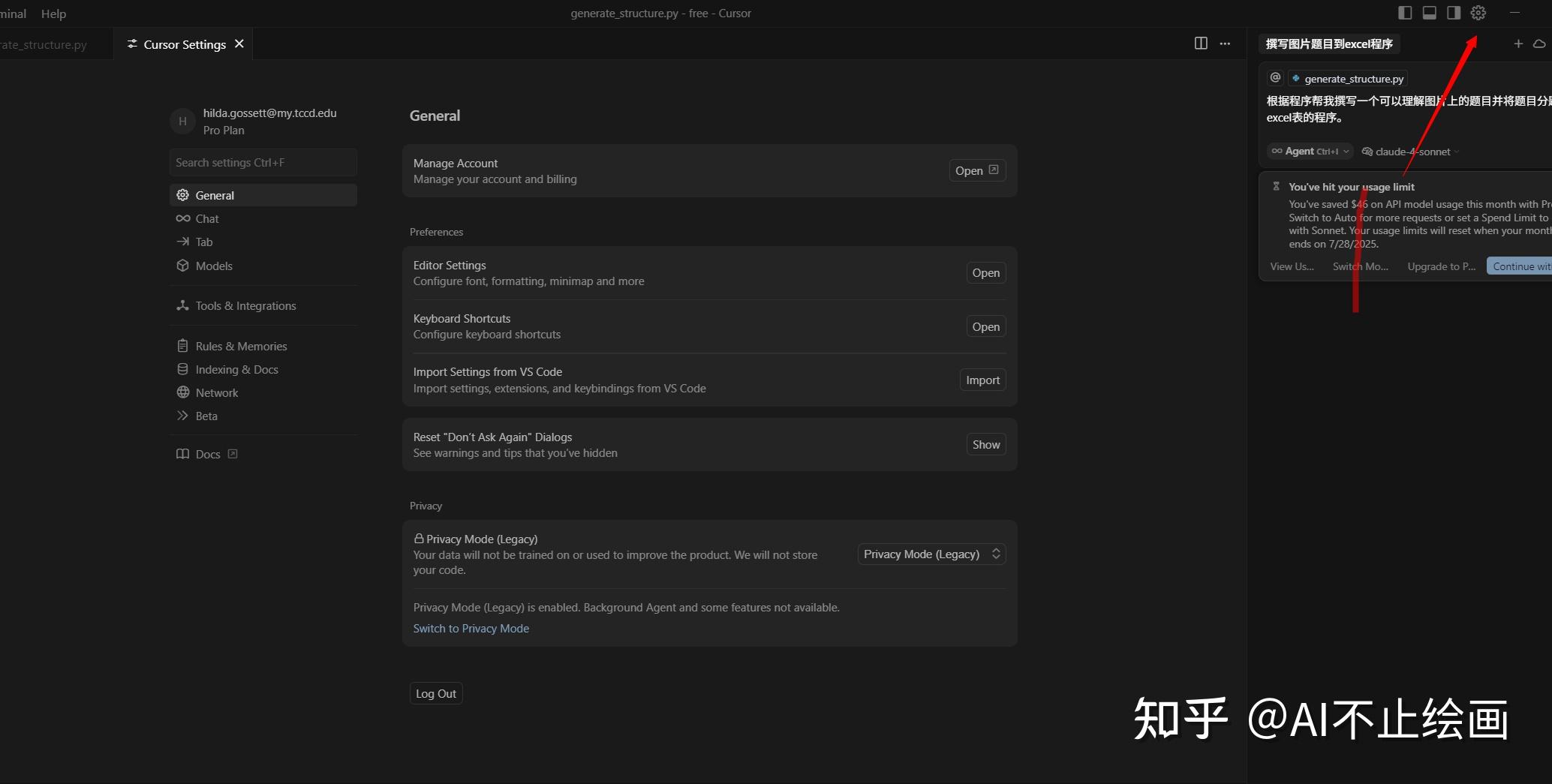Viewport: 1552px width, 784px height.
Task: Click the cloud background agent icon
Action: 1539,44
